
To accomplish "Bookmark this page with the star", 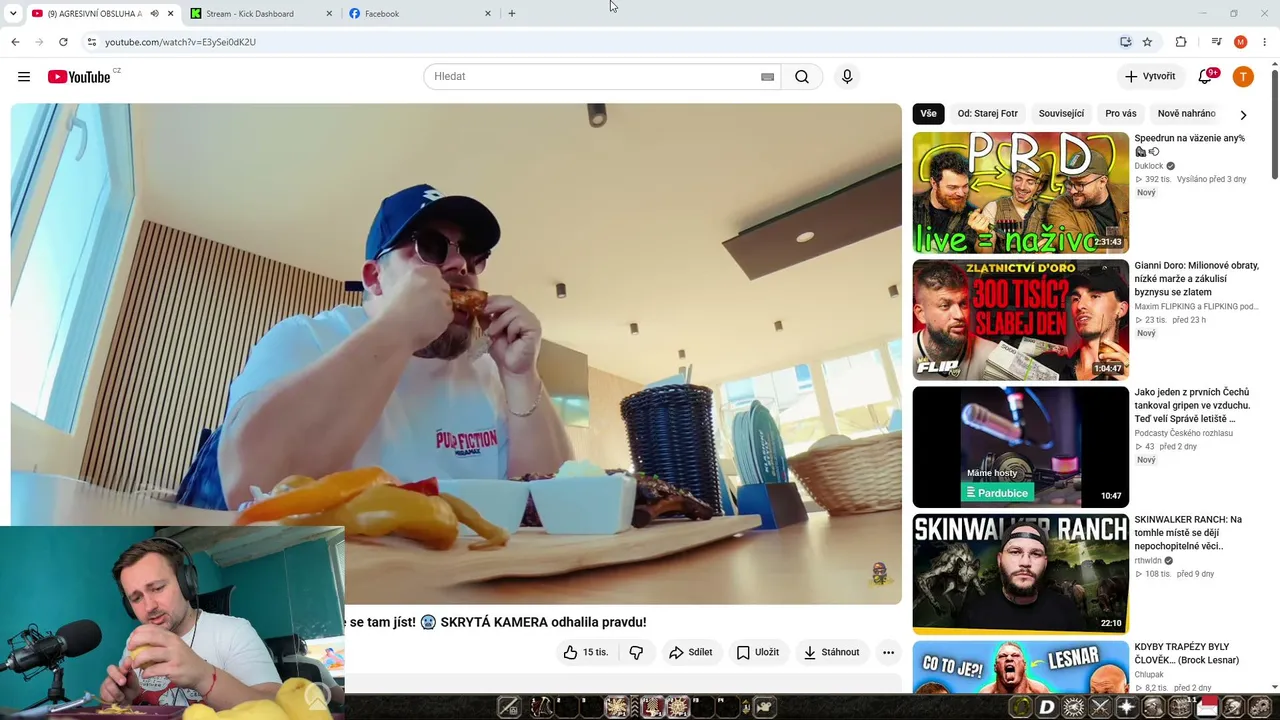I will click(x=1147, y=42).
